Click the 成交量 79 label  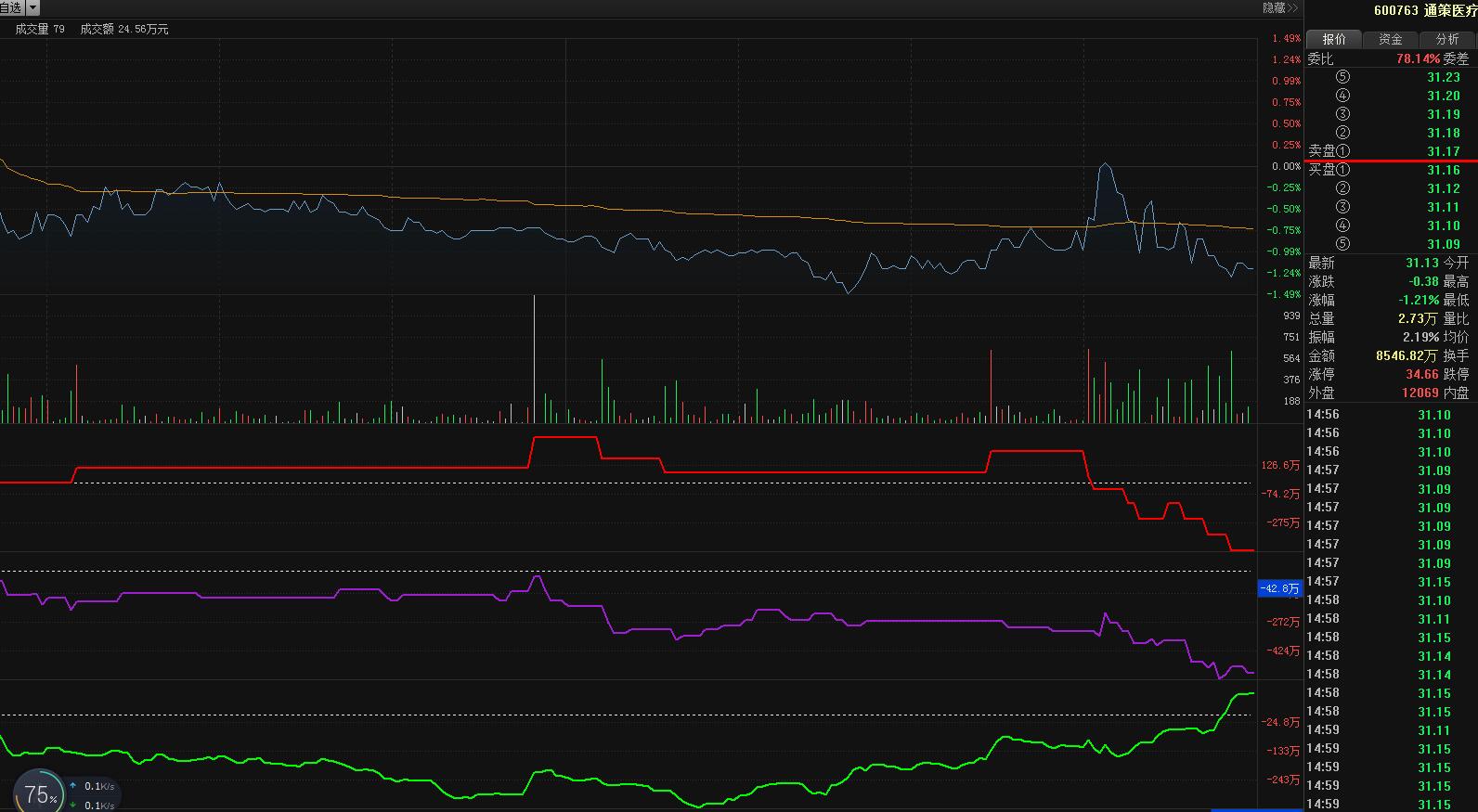(40, 29)
